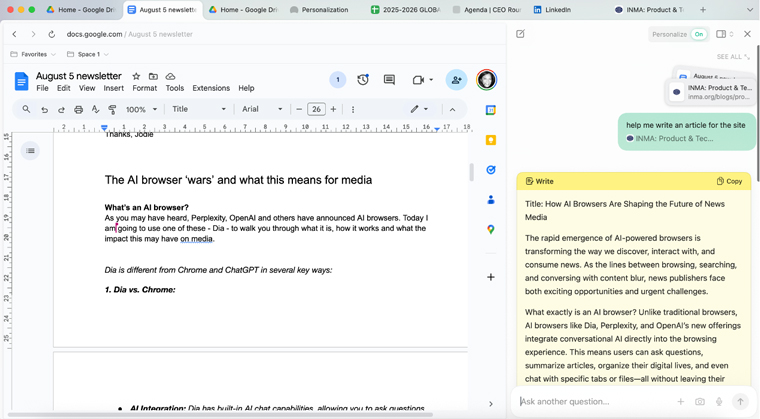Switch to Agenda CEO Roundtable tab
The height and width of the screenshot is (419, 760).
(487, 10)
